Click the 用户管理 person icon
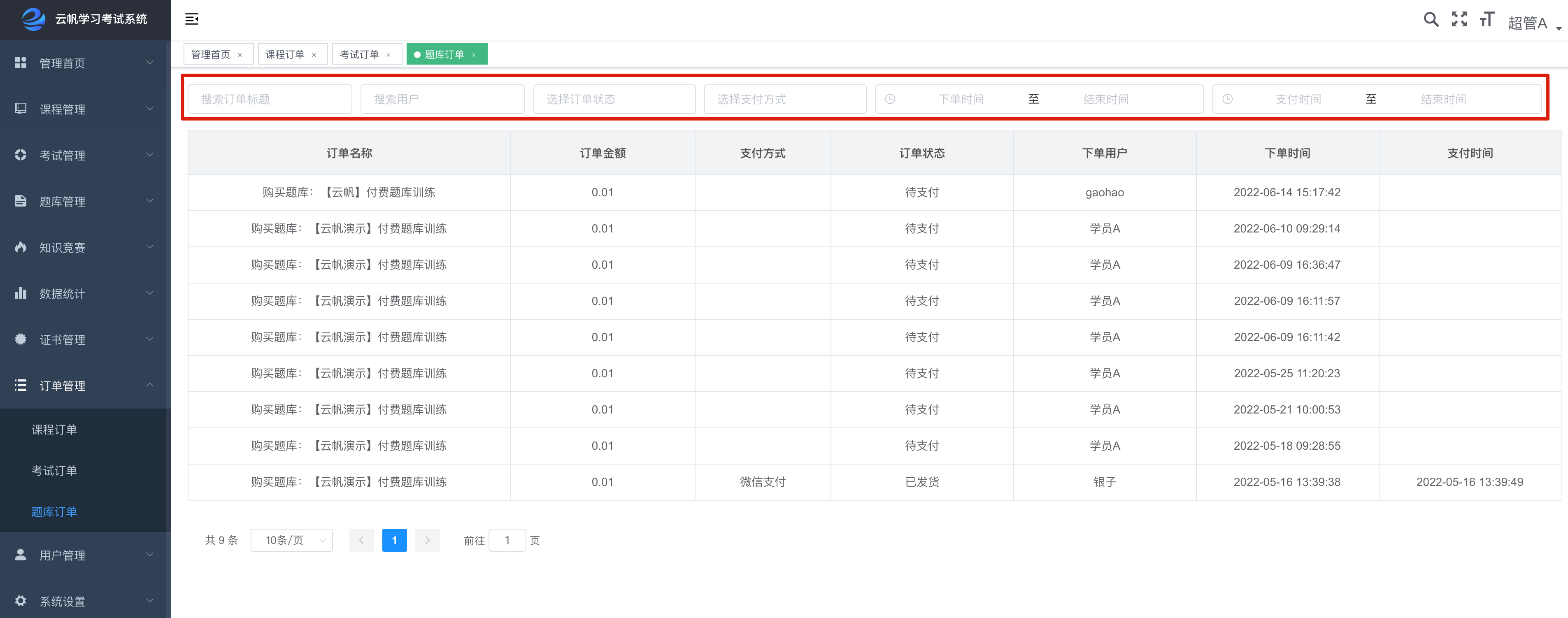Screen dimensions: 1568x618 pyautogui.click(x=21, y=555)
